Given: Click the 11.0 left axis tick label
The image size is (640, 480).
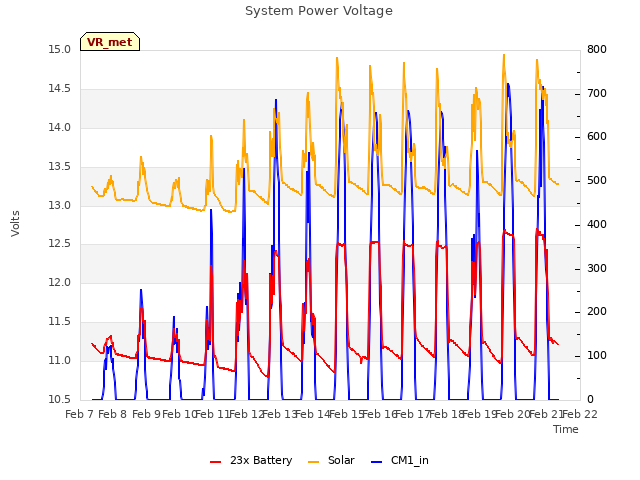Looking at the screenshot, I should click(60, 360).
